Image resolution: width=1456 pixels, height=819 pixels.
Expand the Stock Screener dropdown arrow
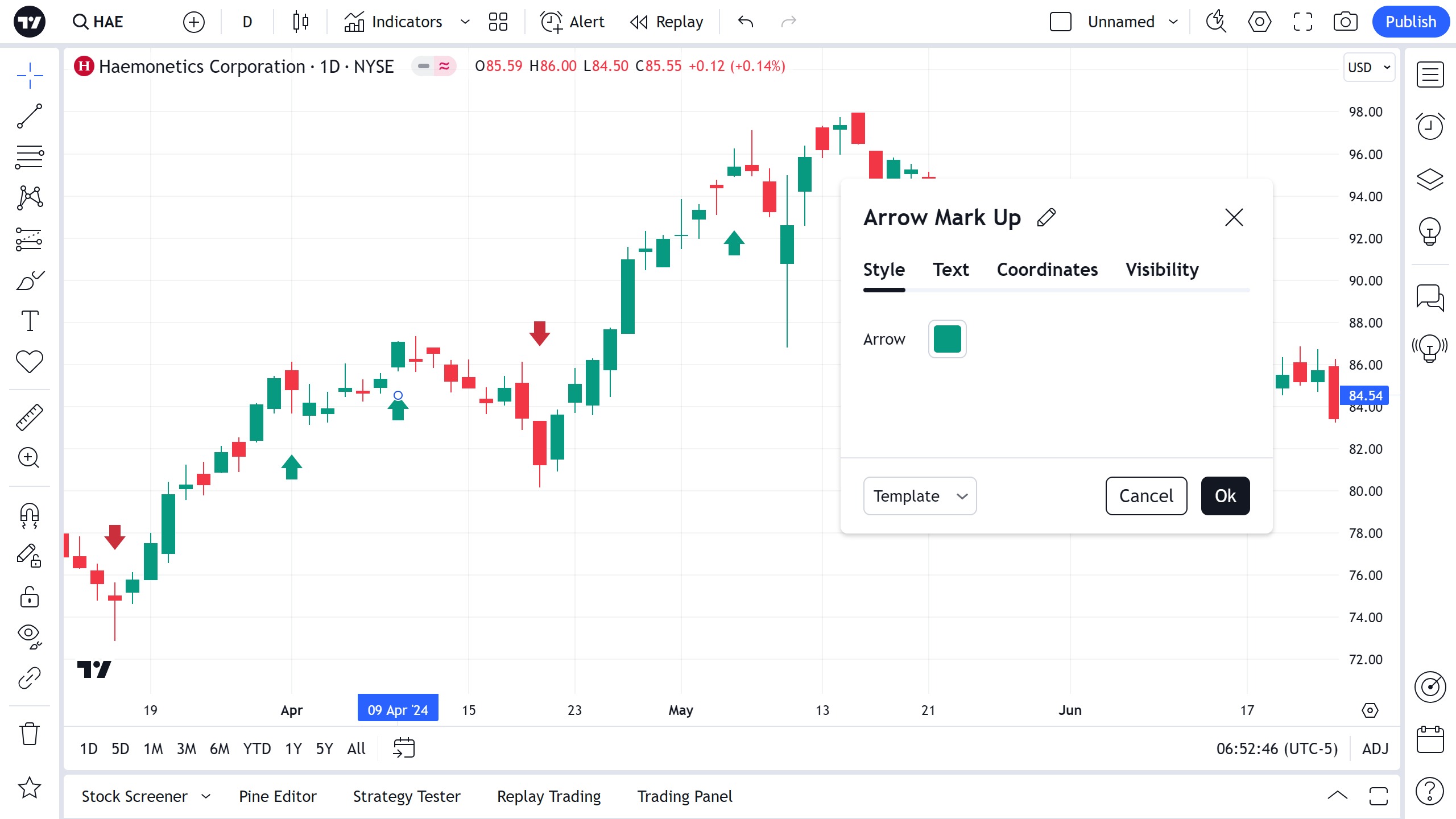click(x=206, y=796)
